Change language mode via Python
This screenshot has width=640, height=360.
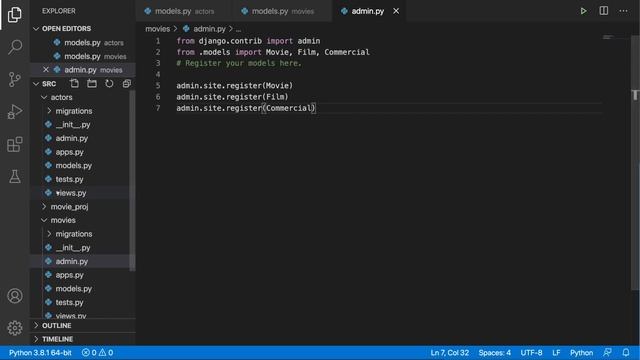coord(581,353)
